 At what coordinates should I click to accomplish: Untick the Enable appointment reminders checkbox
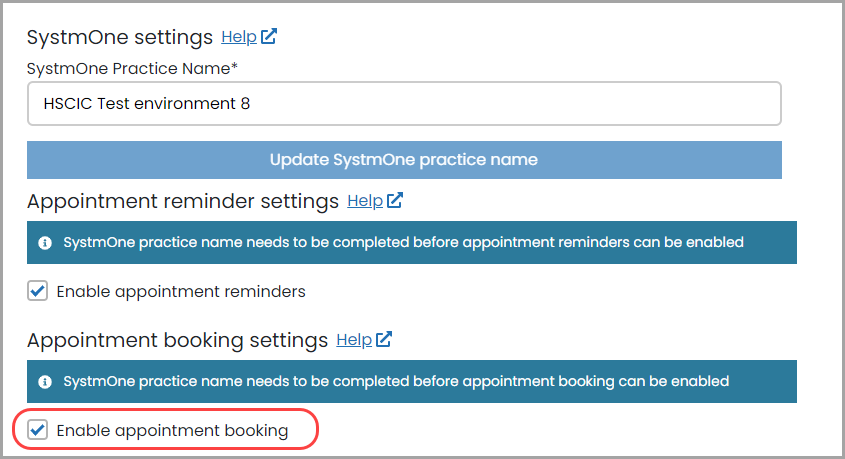[38, 291]
